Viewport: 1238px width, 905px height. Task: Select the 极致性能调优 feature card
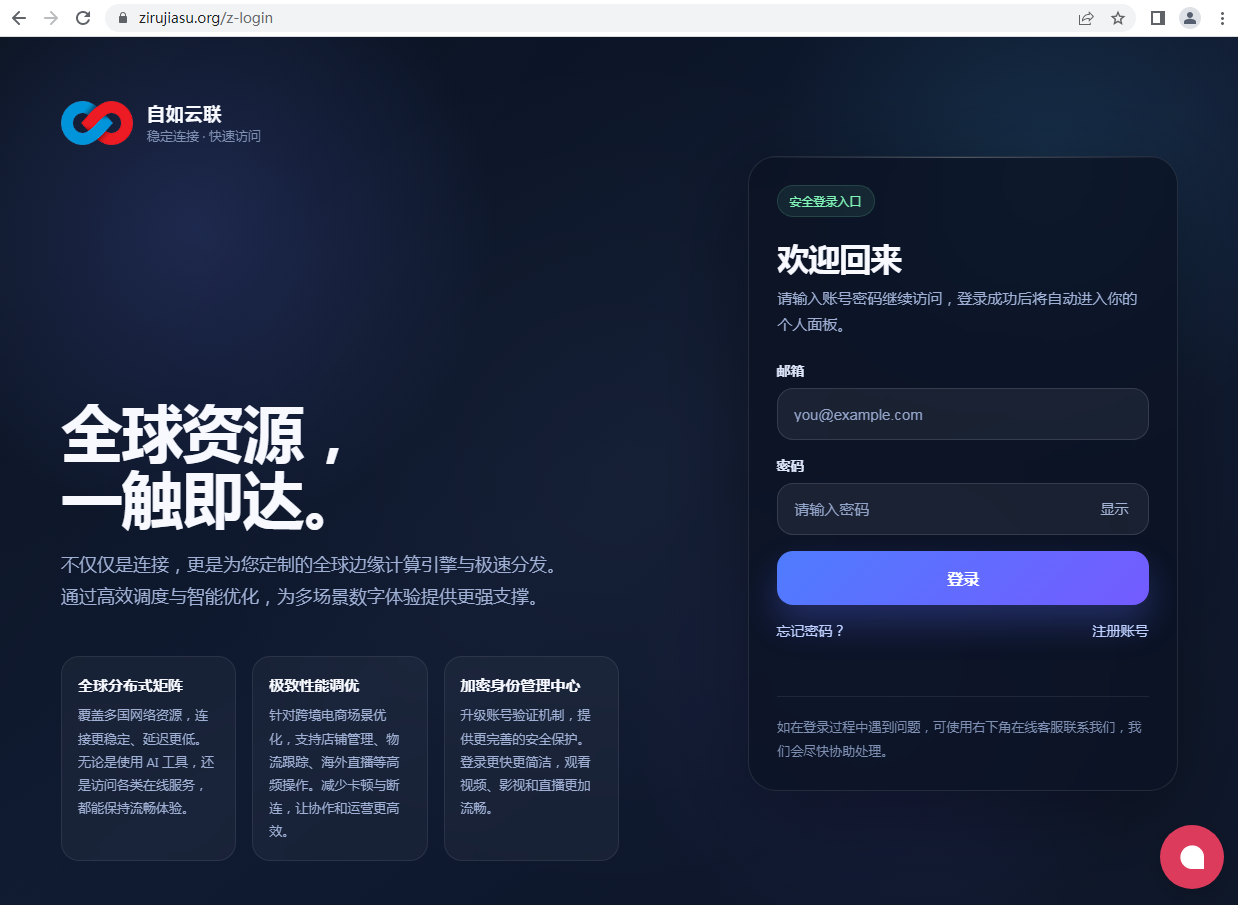pyautogui.click(x=340, y=757)
